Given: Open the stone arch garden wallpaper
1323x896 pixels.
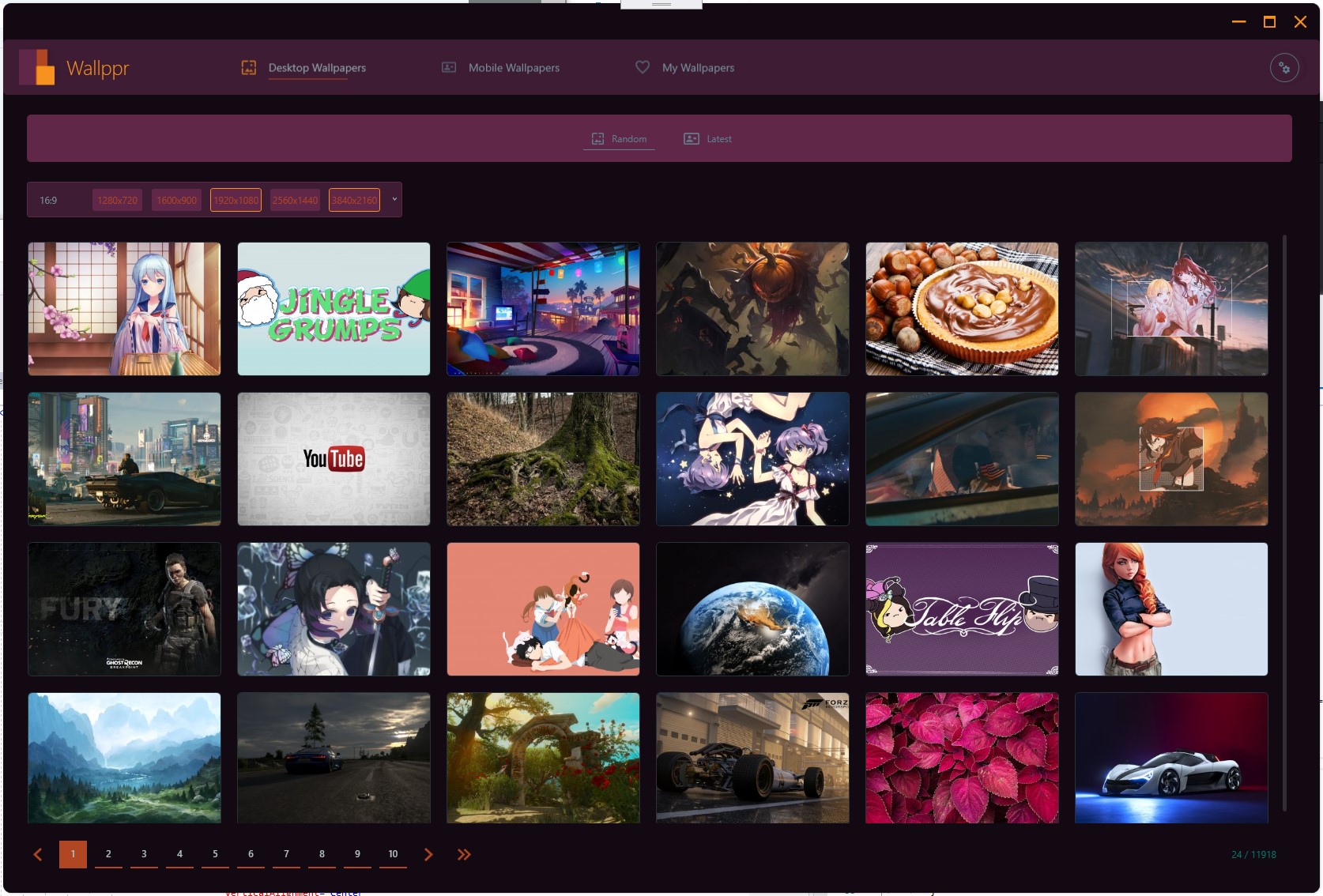Looking at the screenshot, I should (x=543, y=758).
